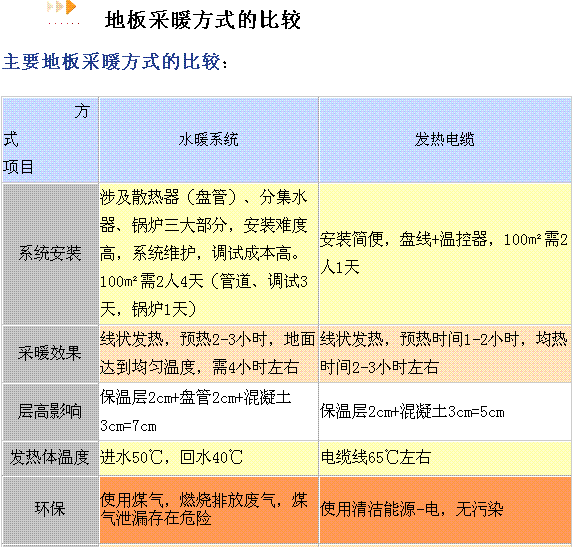Select the 水暖系统 column header
This screenshot has height=547, width=575.
pyautogui.click(x=208, y=140)
